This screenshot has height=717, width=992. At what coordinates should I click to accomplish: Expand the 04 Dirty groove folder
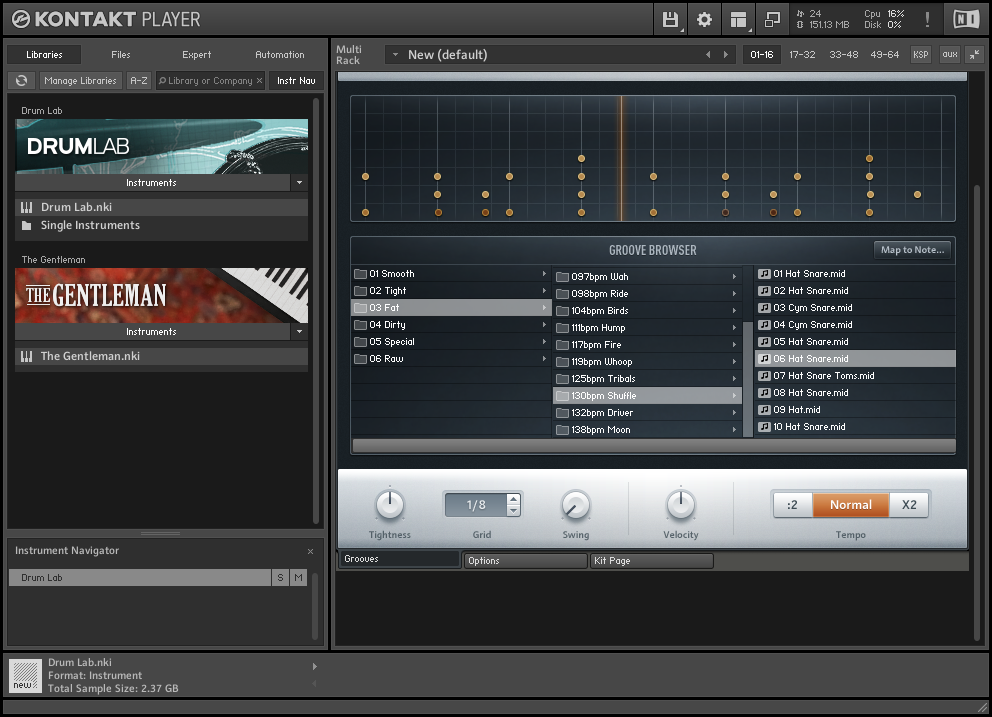[x=544, y=325]
